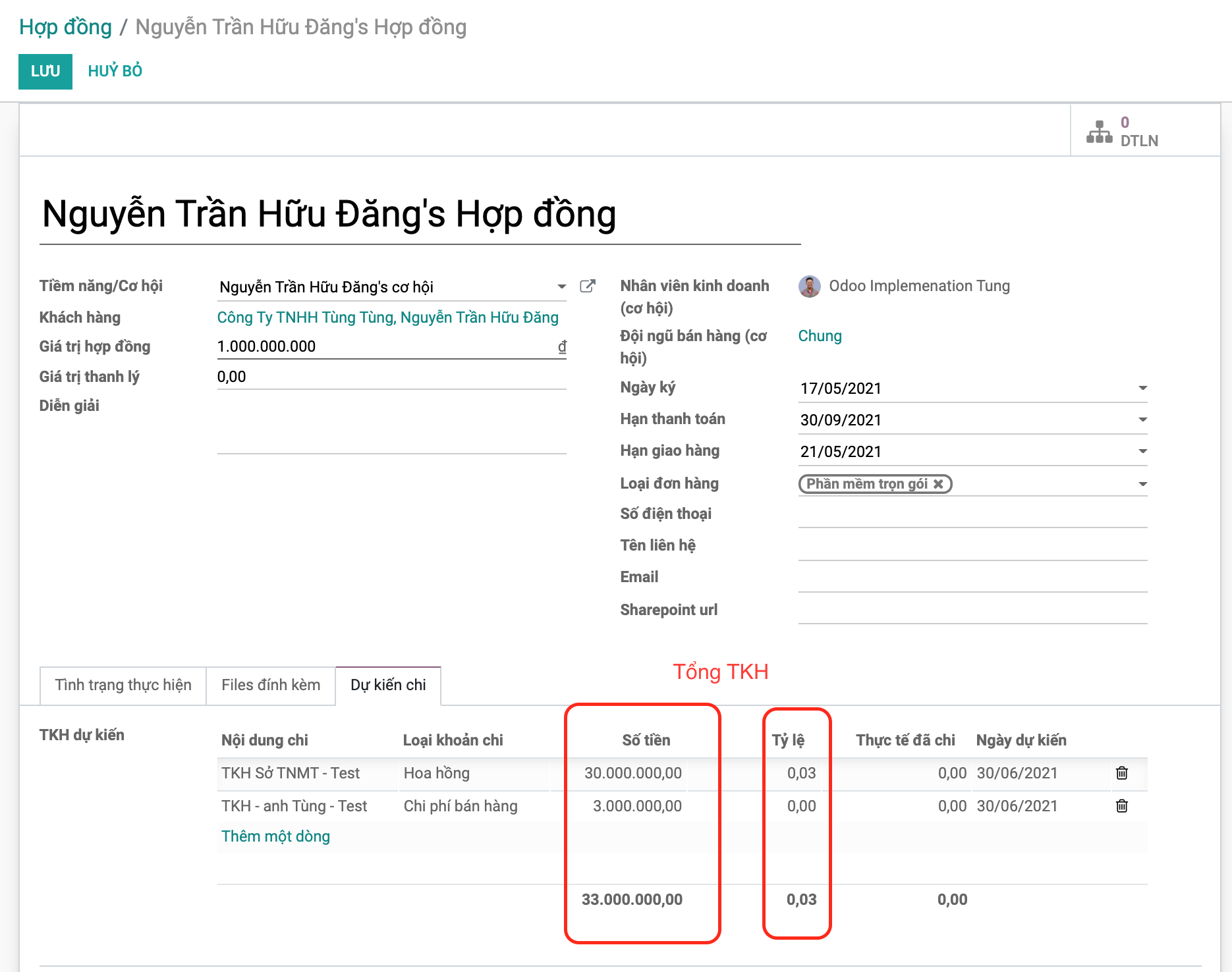Screen dimensions: 1232x972
Task: Click the DTLN hierarchy icon
Action: tap(1099, 132)
